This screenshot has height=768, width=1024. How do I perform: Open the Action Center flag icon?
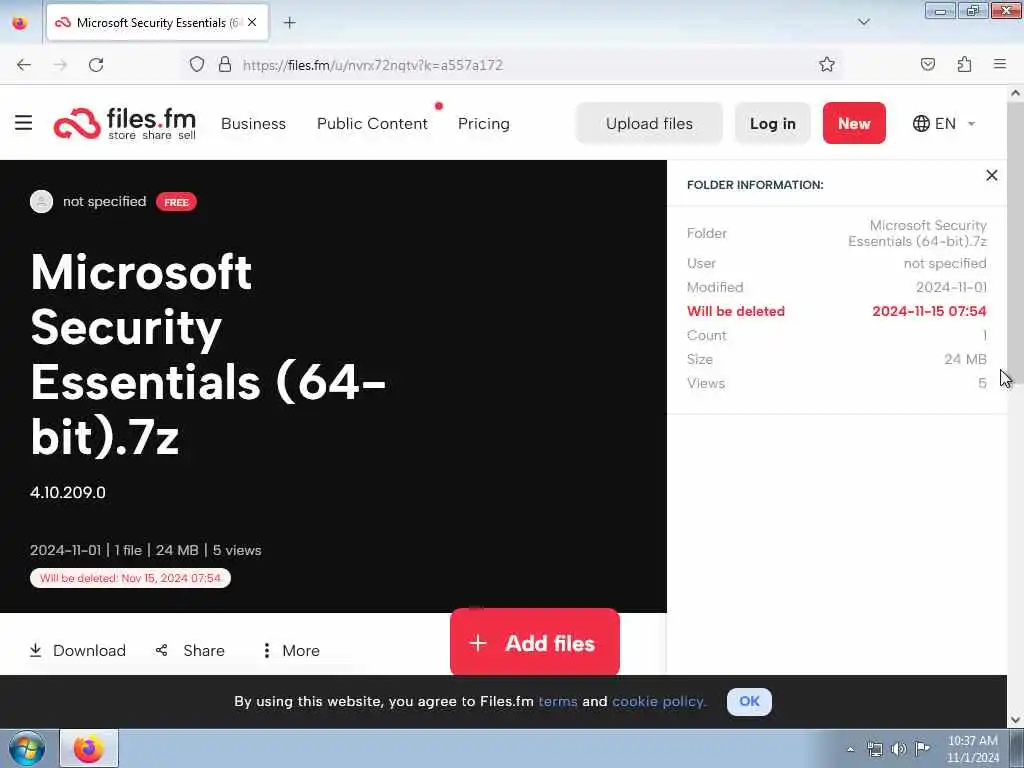click(922, 748)
